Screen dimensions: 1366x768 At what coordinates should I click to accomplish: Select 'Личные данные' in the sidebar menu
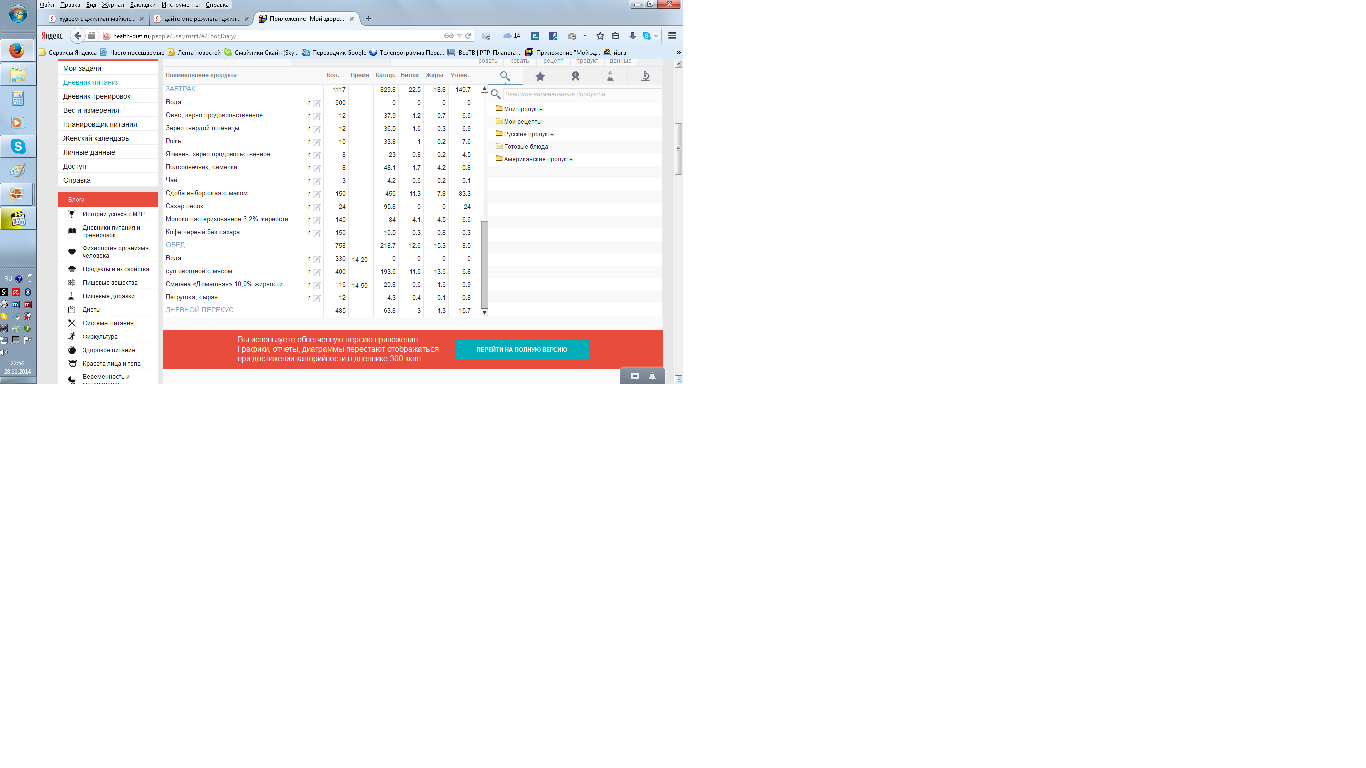pos(89,153)
